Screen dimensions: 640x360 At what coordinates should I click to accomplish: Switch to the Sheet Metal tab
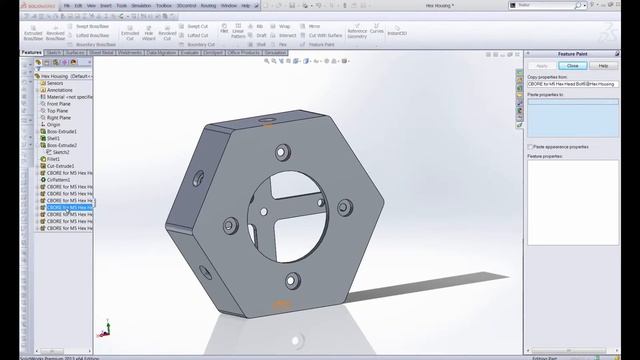tap(101, 53)
